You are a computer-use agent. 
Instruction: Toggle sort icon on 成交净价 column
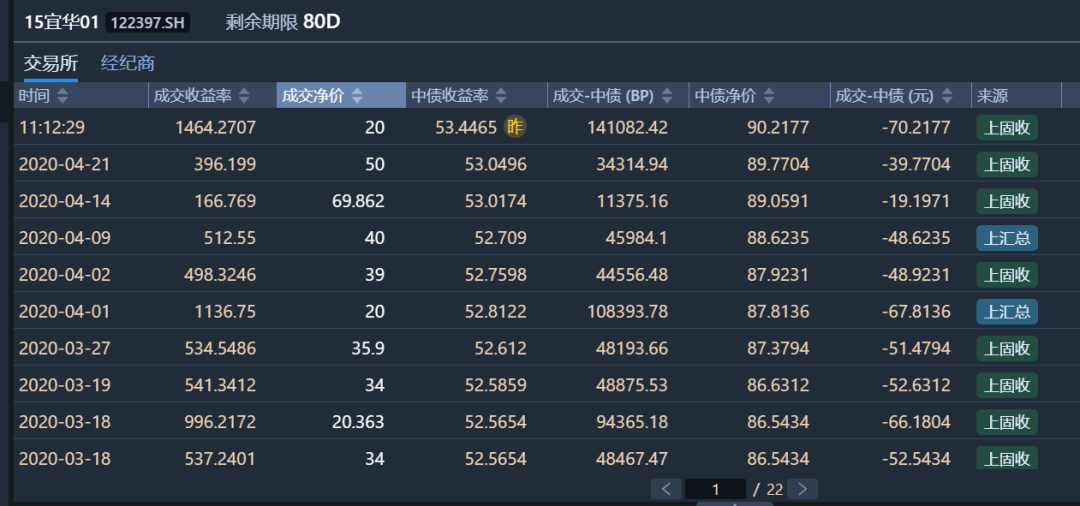point(357,96)
